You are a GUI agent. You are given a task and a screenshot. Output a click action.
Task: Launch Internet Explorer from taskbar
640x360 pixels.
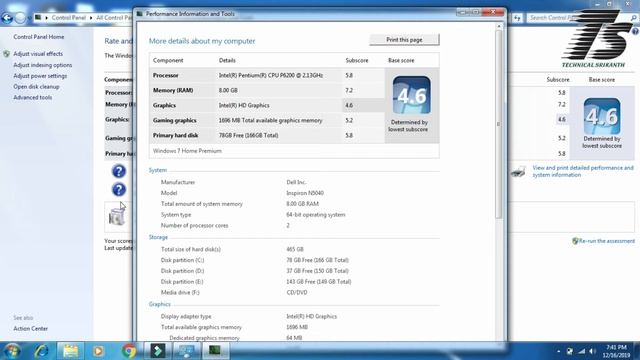(x=41, y=351)
